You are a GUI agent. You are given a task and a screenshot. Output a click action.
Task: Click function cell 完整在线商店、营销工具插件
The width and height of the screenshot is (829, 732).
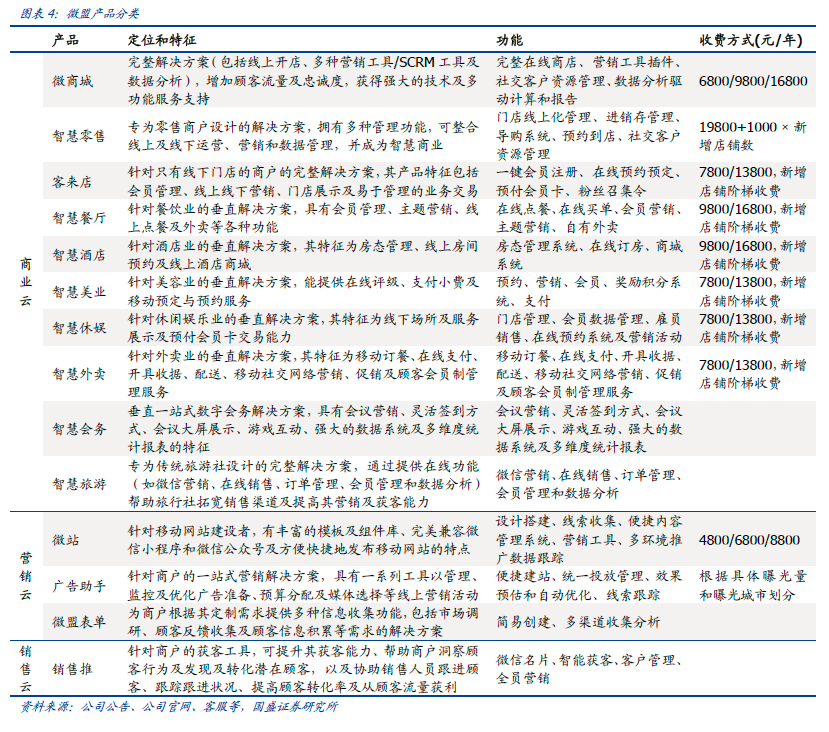click(589, 80)
